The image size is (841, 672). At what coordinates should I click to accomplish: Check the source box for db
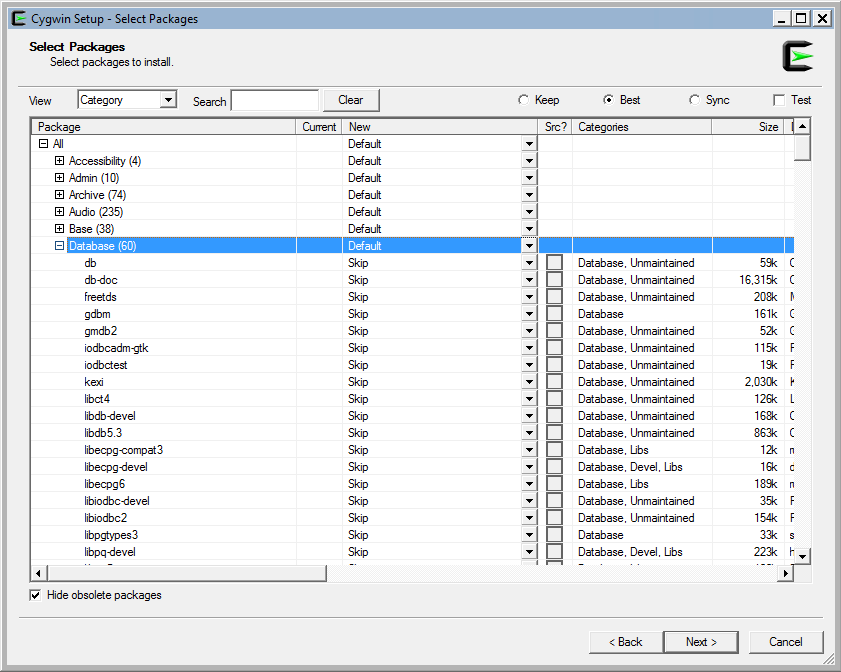point(555,263)
